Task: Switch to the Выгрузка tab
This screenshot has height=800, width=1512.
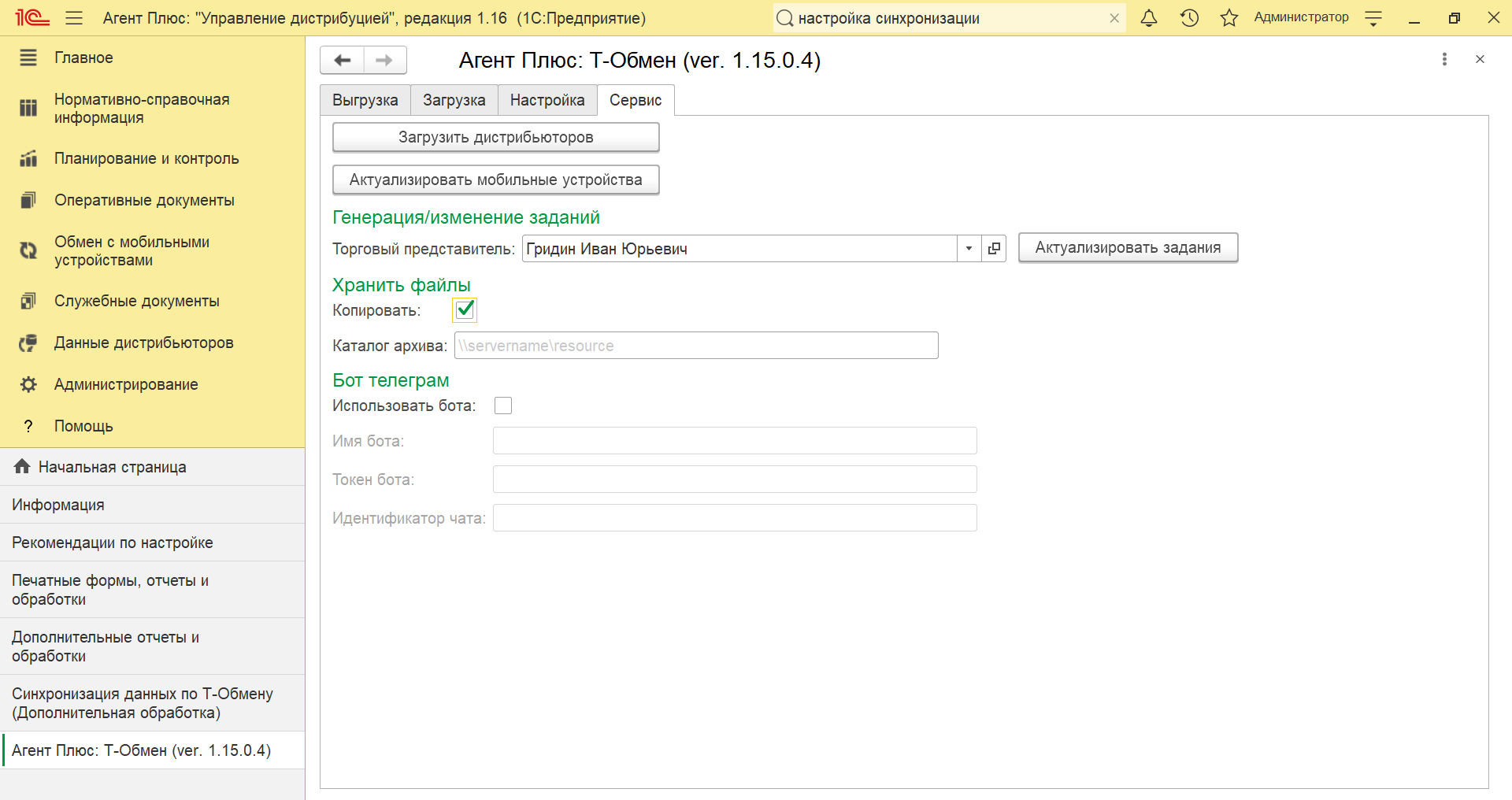Action: pyautogui.click(x=365, y=100)
